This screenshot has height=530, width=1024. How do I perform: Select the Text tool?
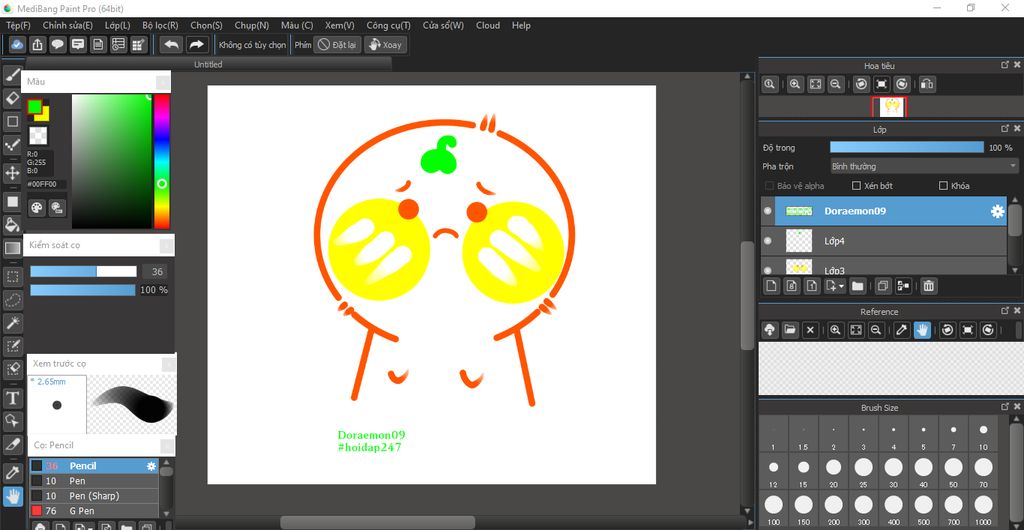point(12,398)
